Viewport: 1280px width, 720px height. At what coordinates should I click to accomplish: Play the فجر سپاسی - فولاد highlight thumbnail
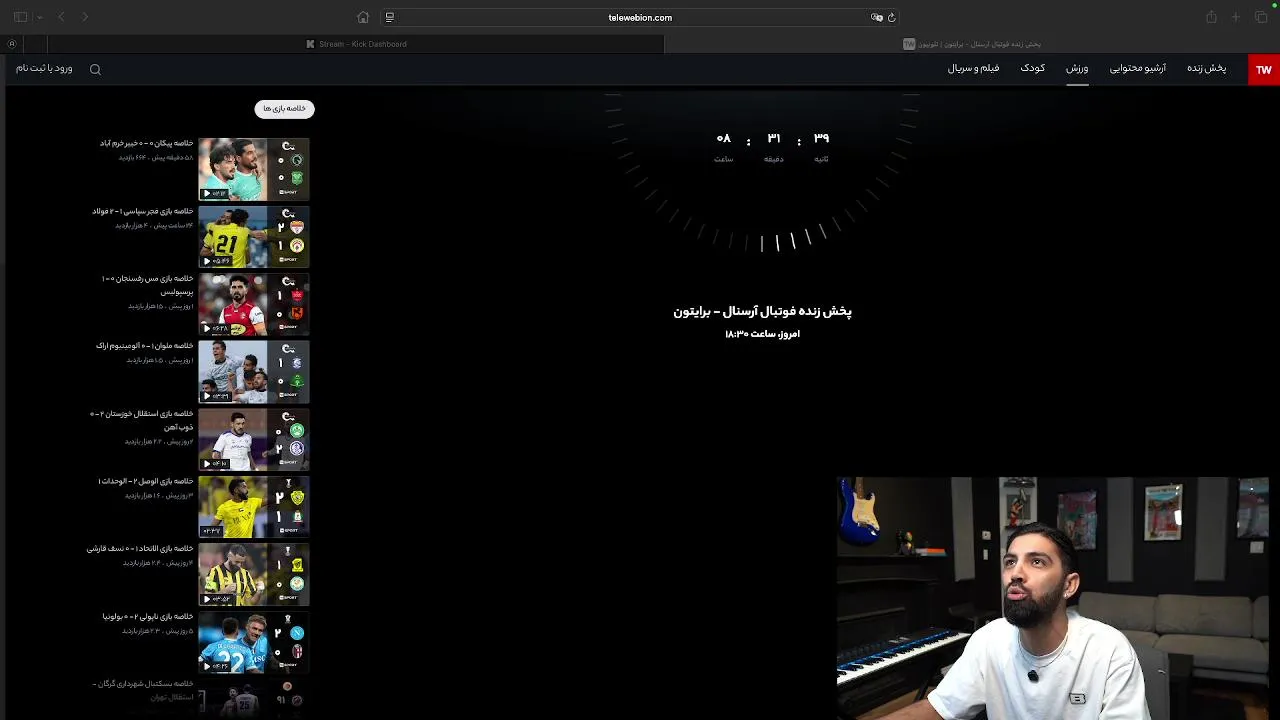254,237
